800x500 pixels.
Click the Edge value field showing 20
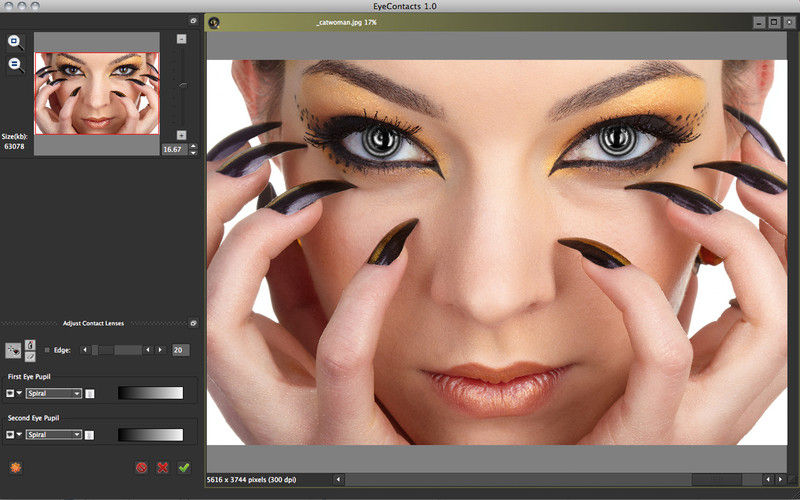(181, 349)
